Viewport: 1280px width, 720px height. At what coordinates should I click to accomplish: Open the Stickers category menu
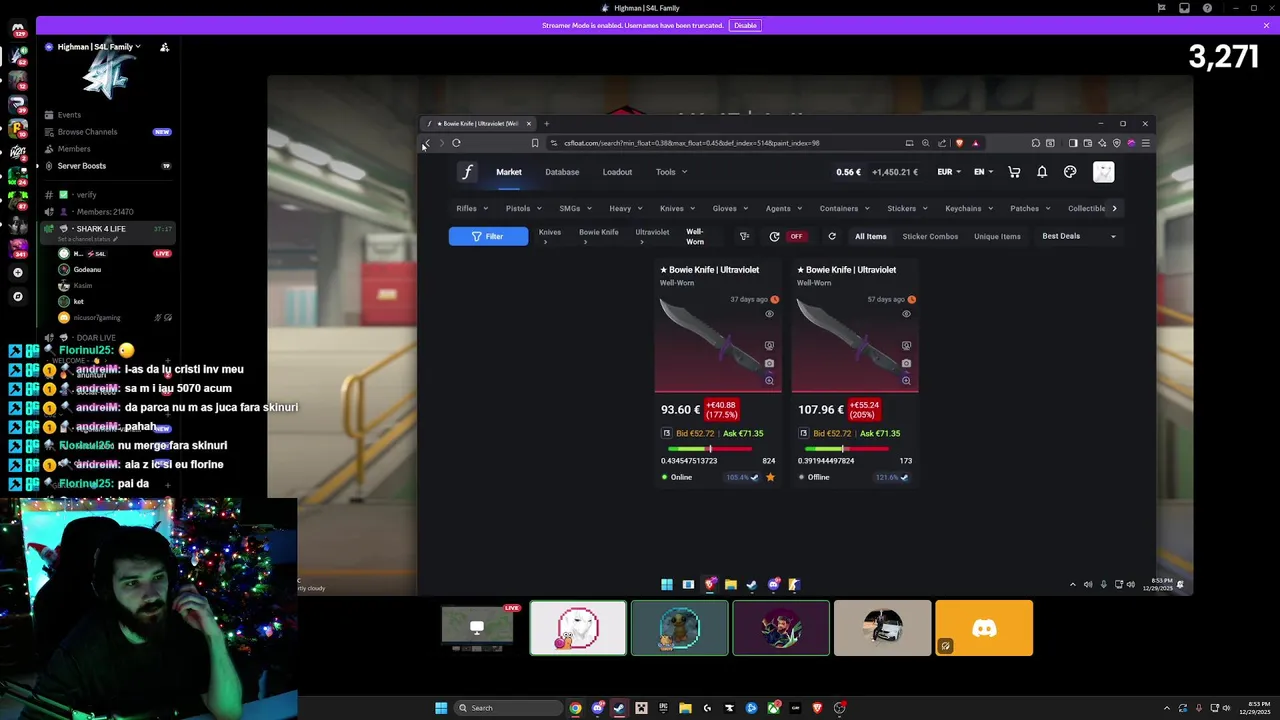[907, 208]
